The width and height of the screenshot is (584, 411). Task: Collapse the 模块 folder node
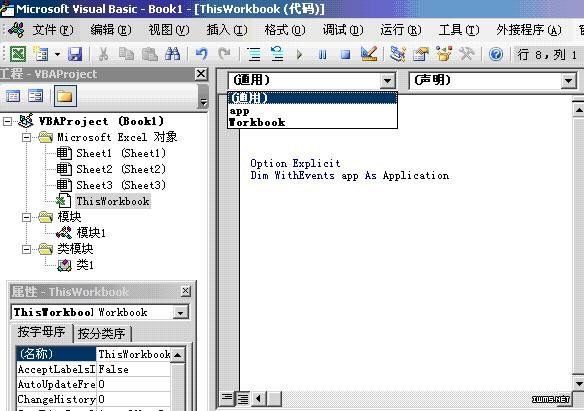point(26,217)
